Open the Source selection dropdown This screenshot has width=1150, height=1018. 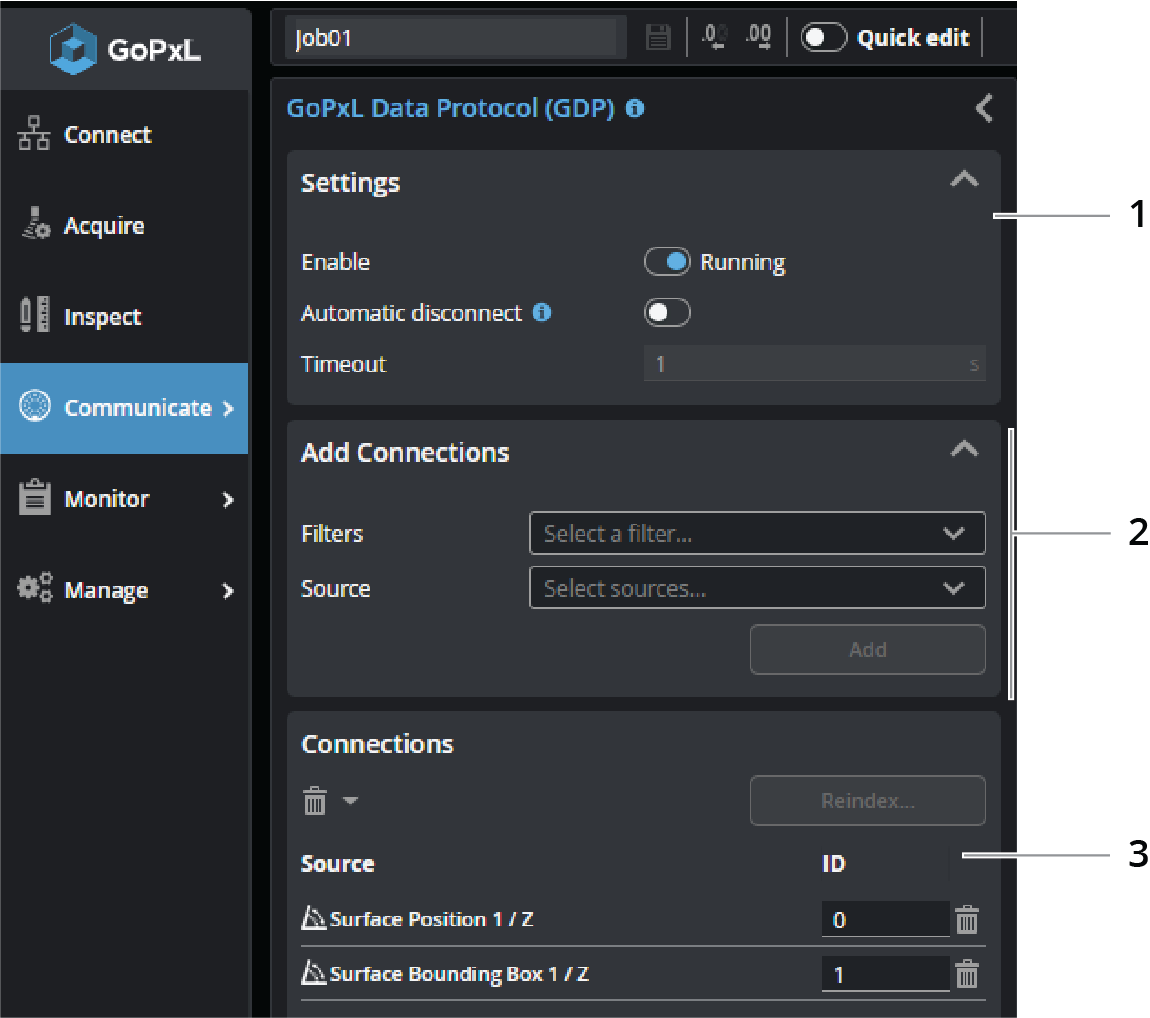[x=757, y=589]
